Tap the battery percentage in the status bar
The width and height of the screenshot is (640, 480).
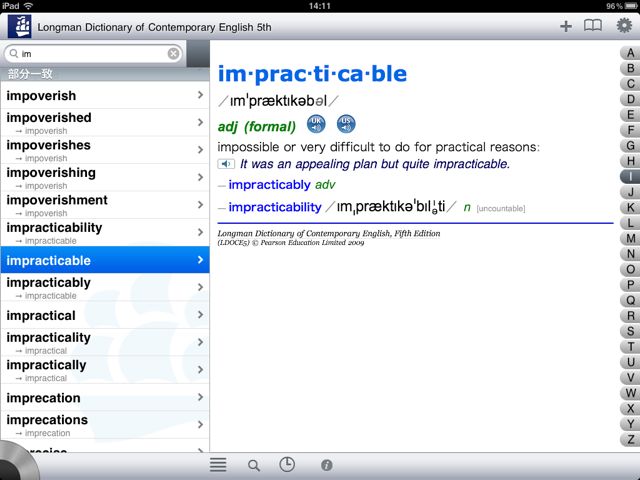[x=613, y=6]
